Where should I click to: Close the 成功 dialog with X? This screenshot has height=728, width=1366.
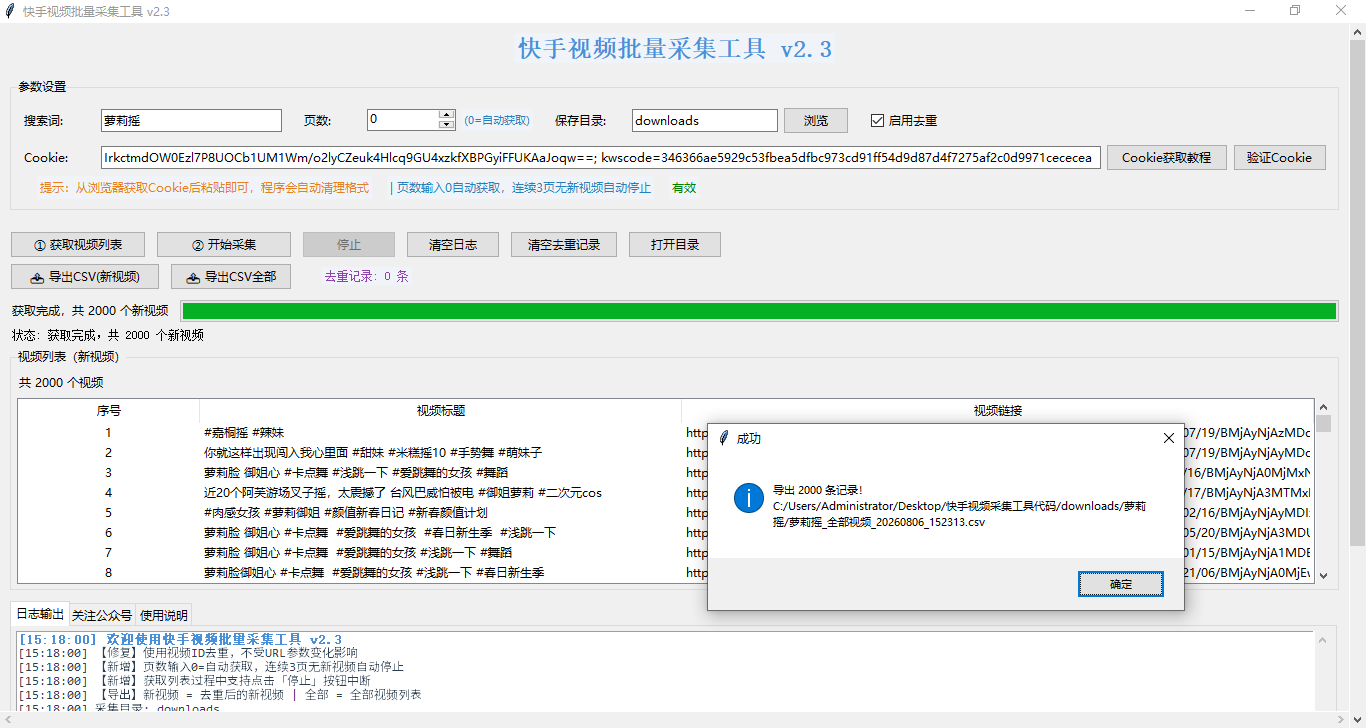click(x=1168, y=438)
